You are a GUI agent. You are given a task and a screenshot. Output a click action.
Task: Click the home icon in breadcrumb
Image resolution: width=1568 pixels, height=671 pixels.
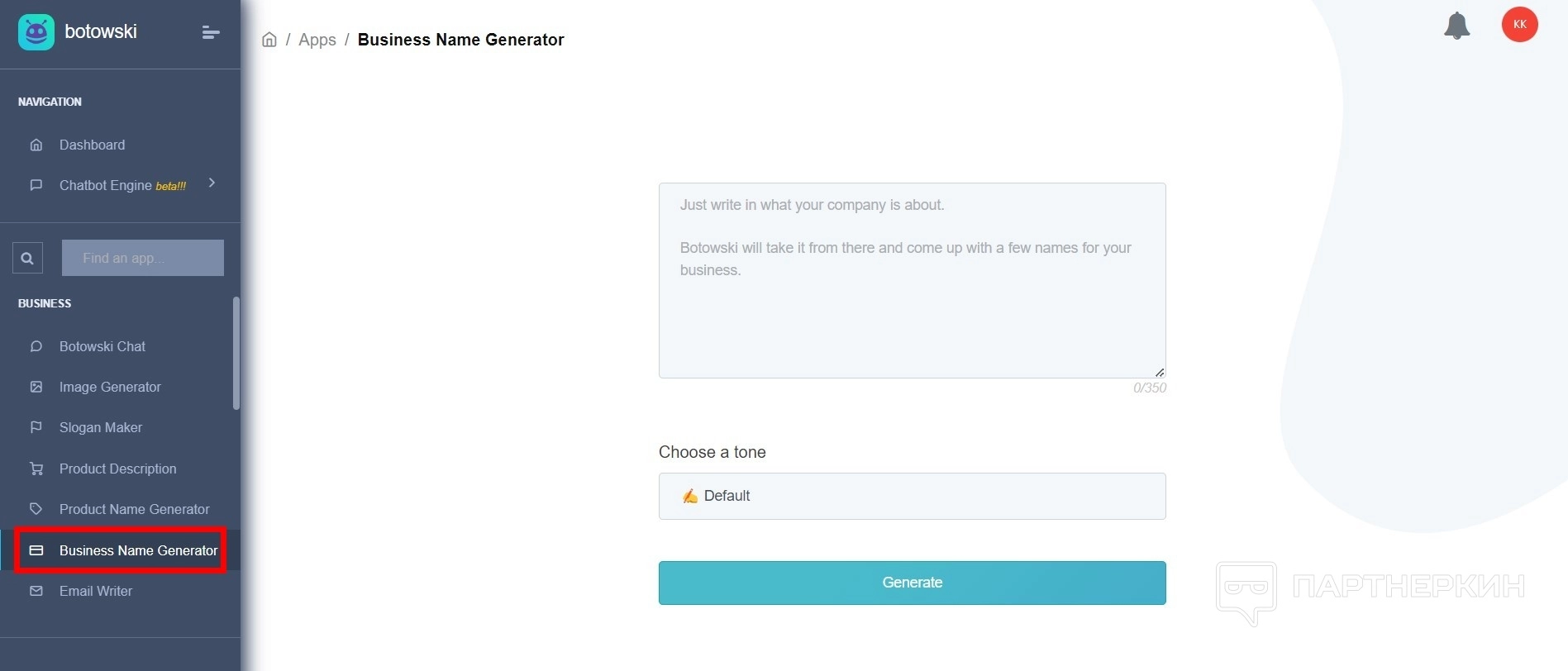[269, 40]
